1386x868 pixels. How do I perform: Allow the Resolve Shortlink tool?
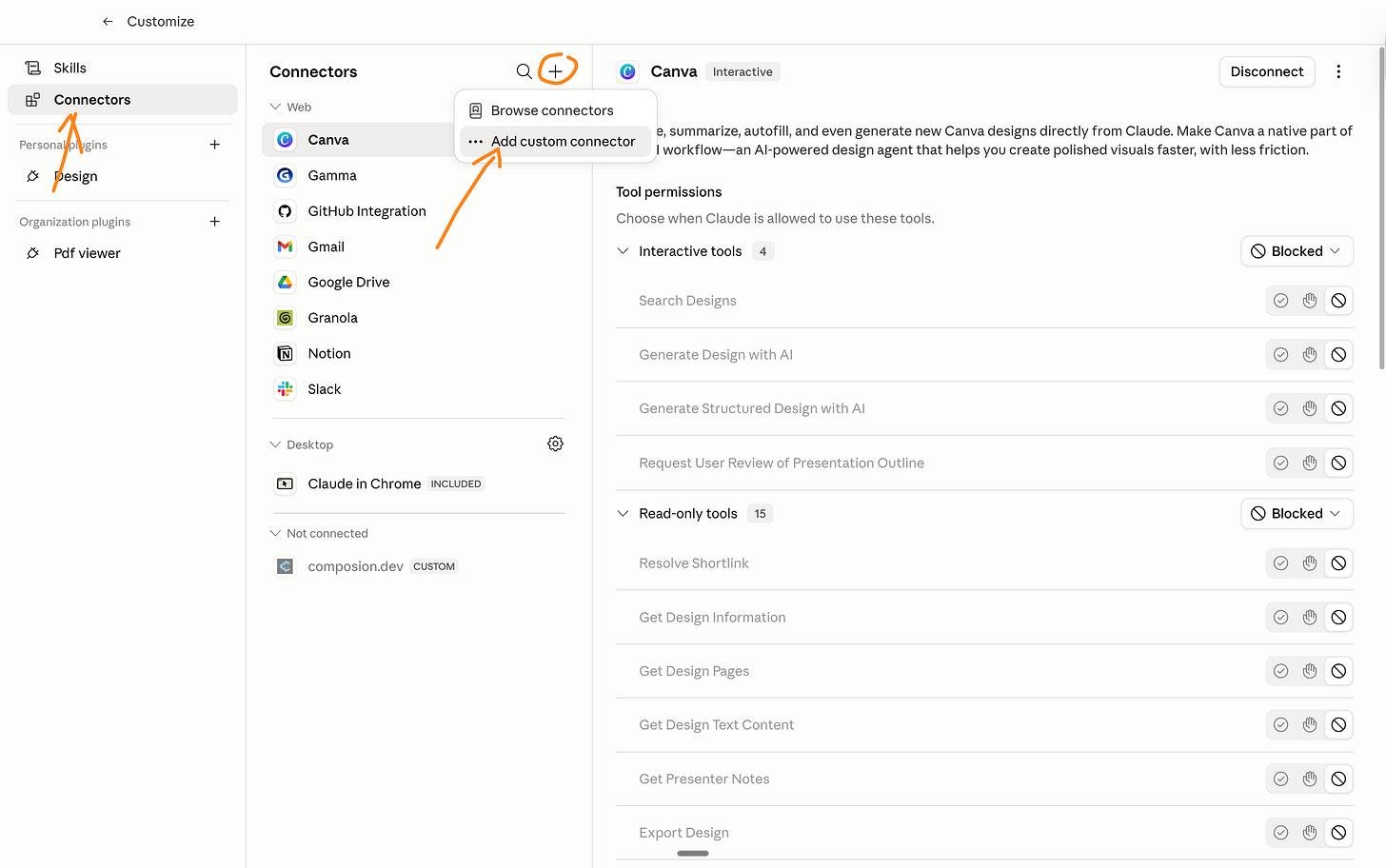[x=1281, y=563]
